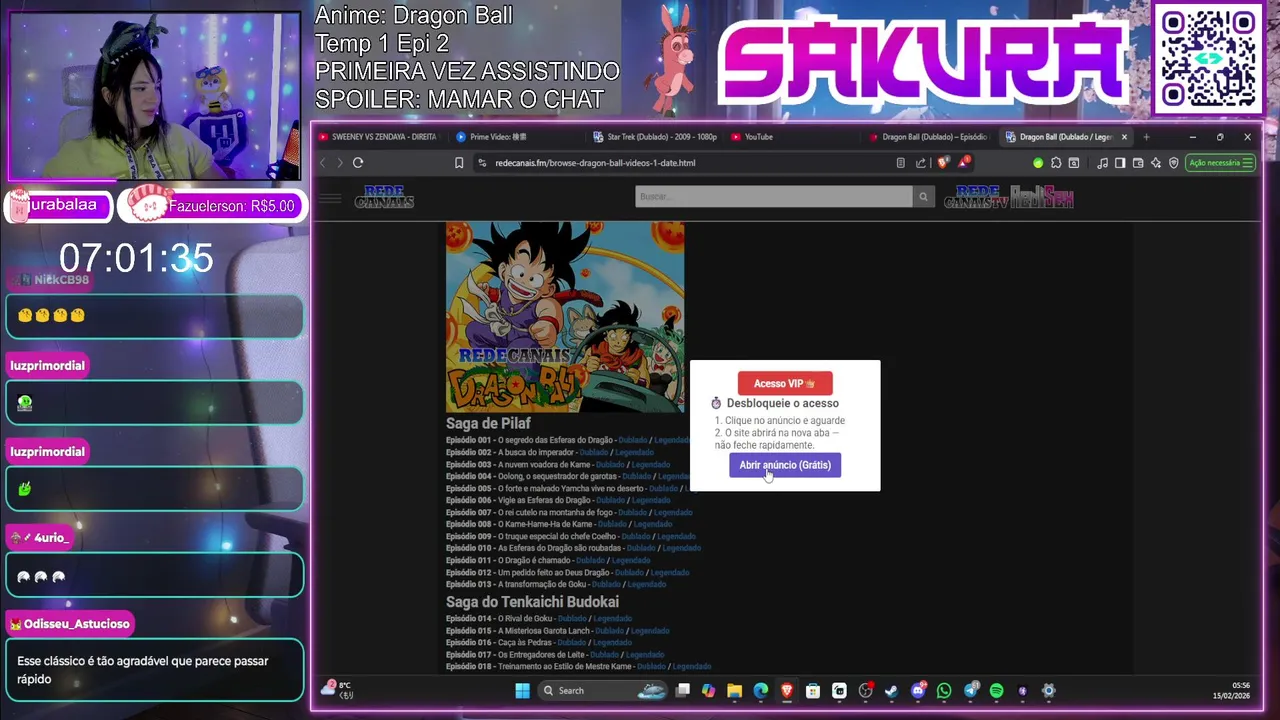This screenshot has width=1280, height=720.
Task: Open Dublado link for Episódio 003
Action: 610,464
